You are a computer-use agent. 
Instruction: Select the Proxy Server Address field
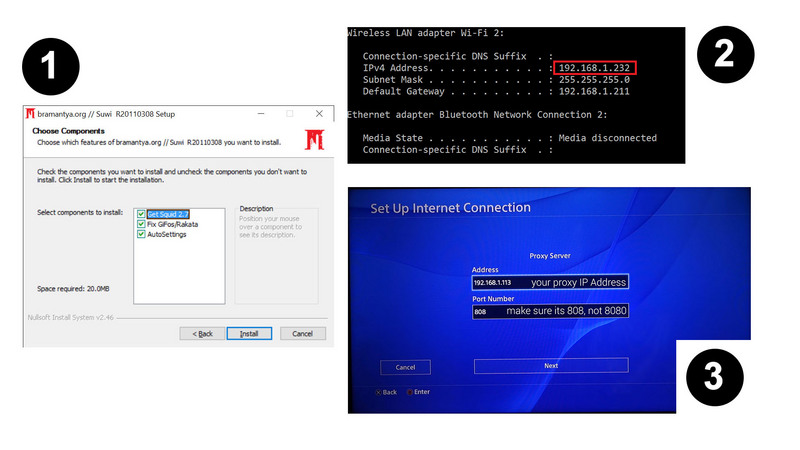coord(550,282)
